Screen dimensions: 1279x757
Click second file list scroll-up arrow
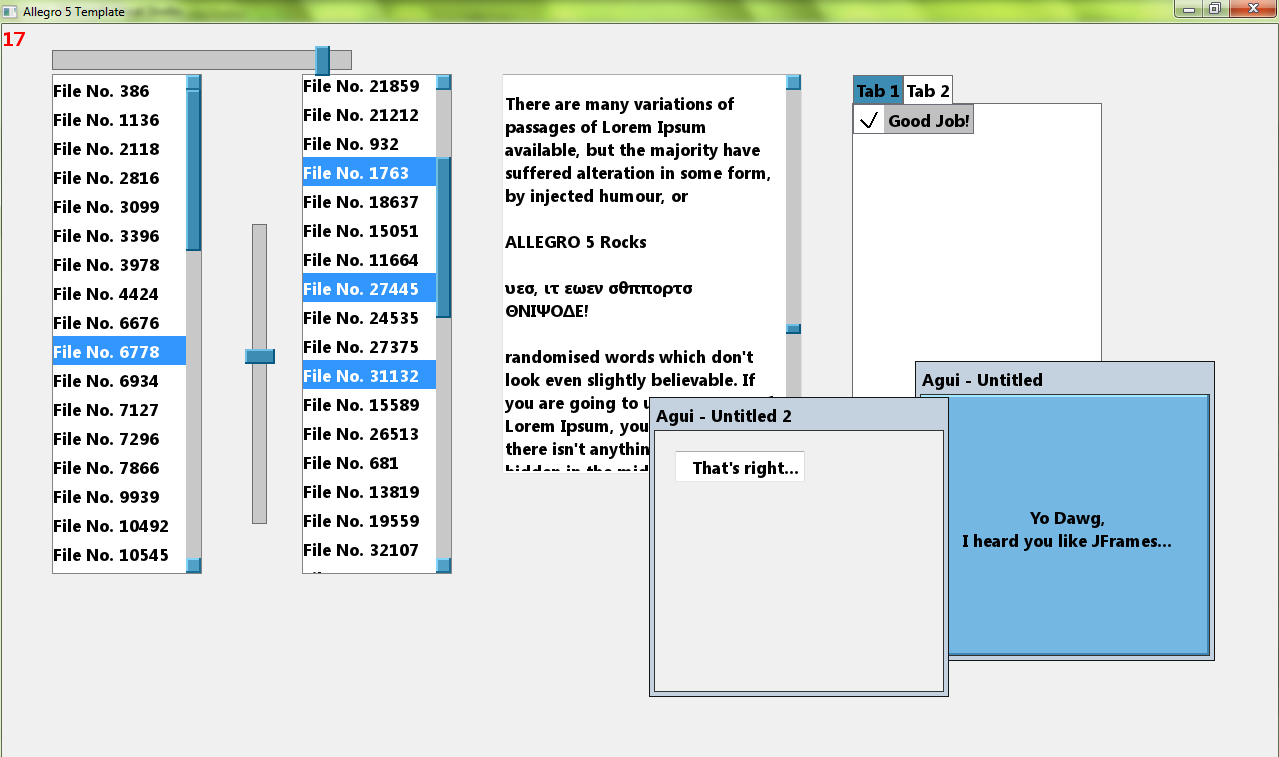coord(444,82)
